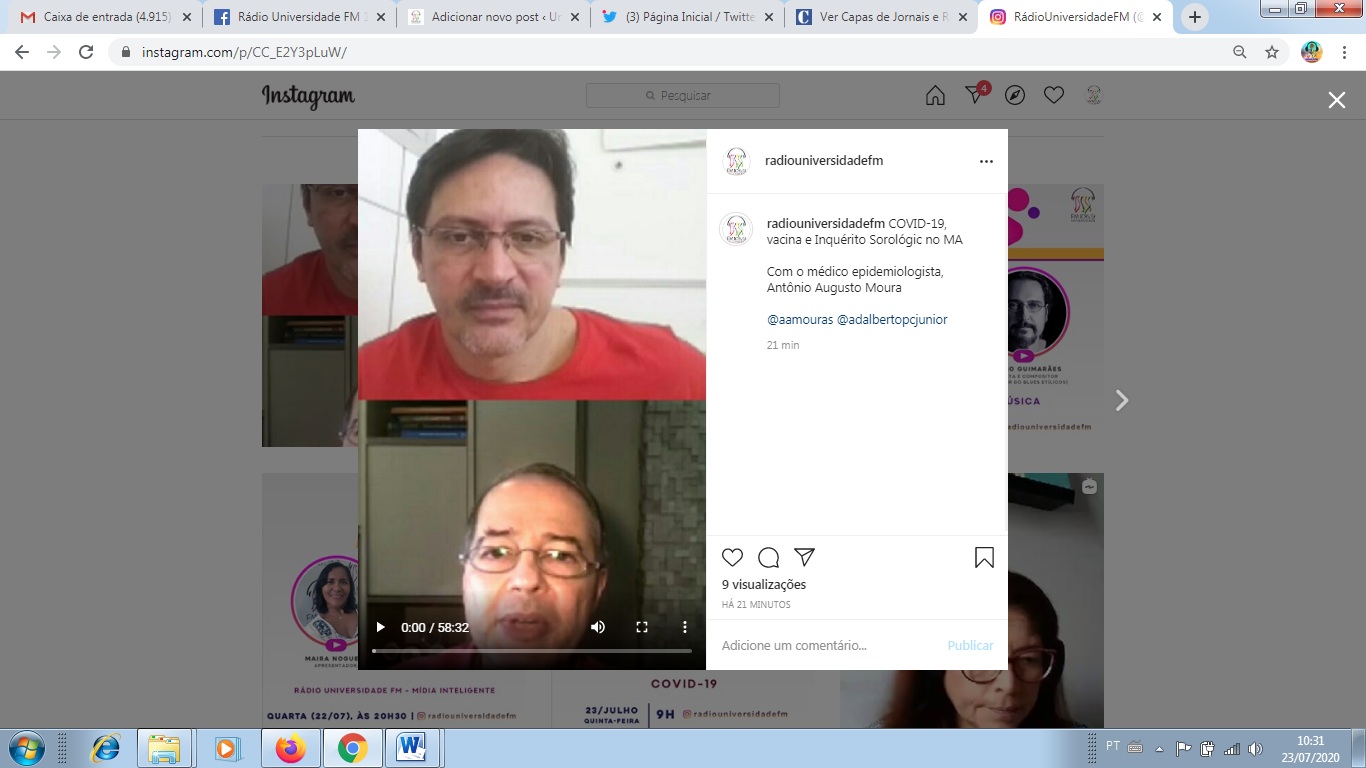Open Windows Media Player in taskbar
The height and width of the screenshot is (768, 1366).
click(x=226, y=748)
